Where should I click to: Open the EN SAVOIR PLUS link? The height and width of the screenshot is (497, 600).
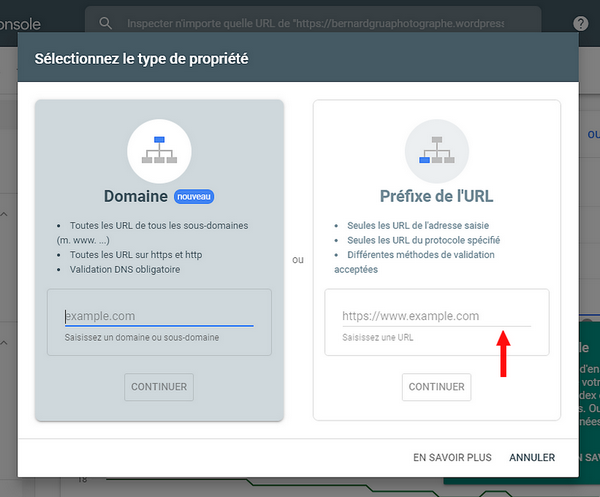452,457
